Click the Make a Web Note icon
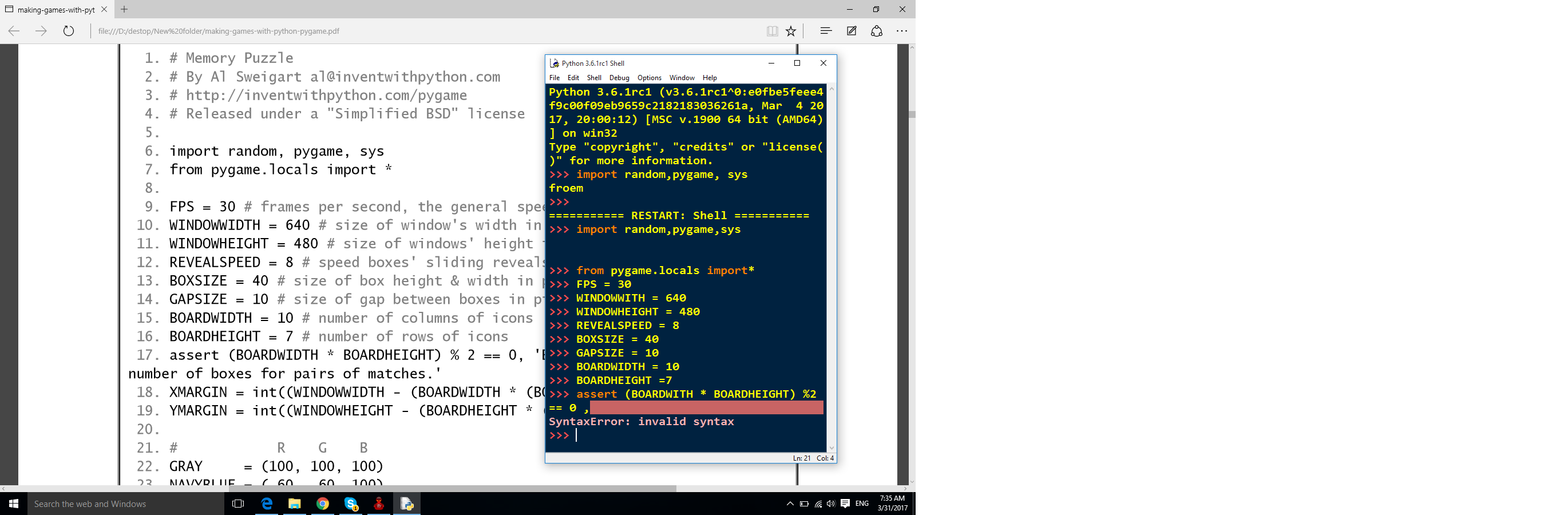This screenshot has width=1568, height=515. click(851, 31)
